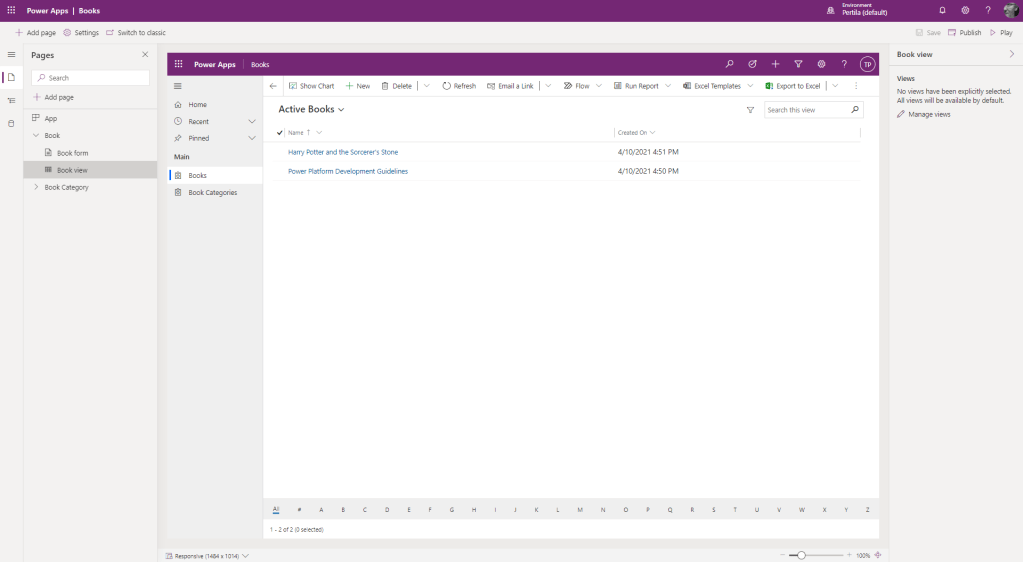
Task: Click the data icon in left rail
Action: [x=11, y=123]
